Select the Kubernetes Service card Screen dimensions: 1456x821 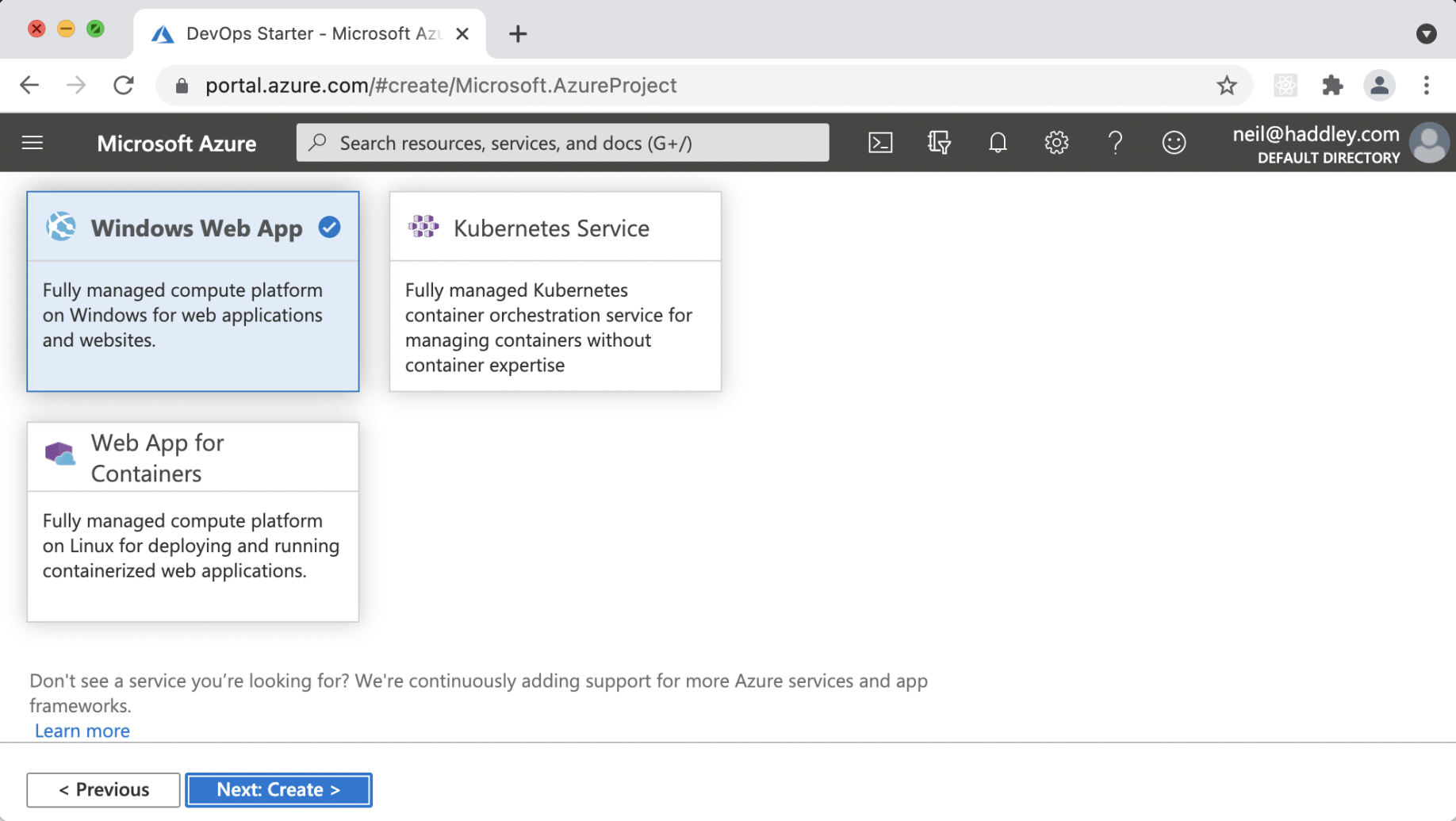click(555, 291)
